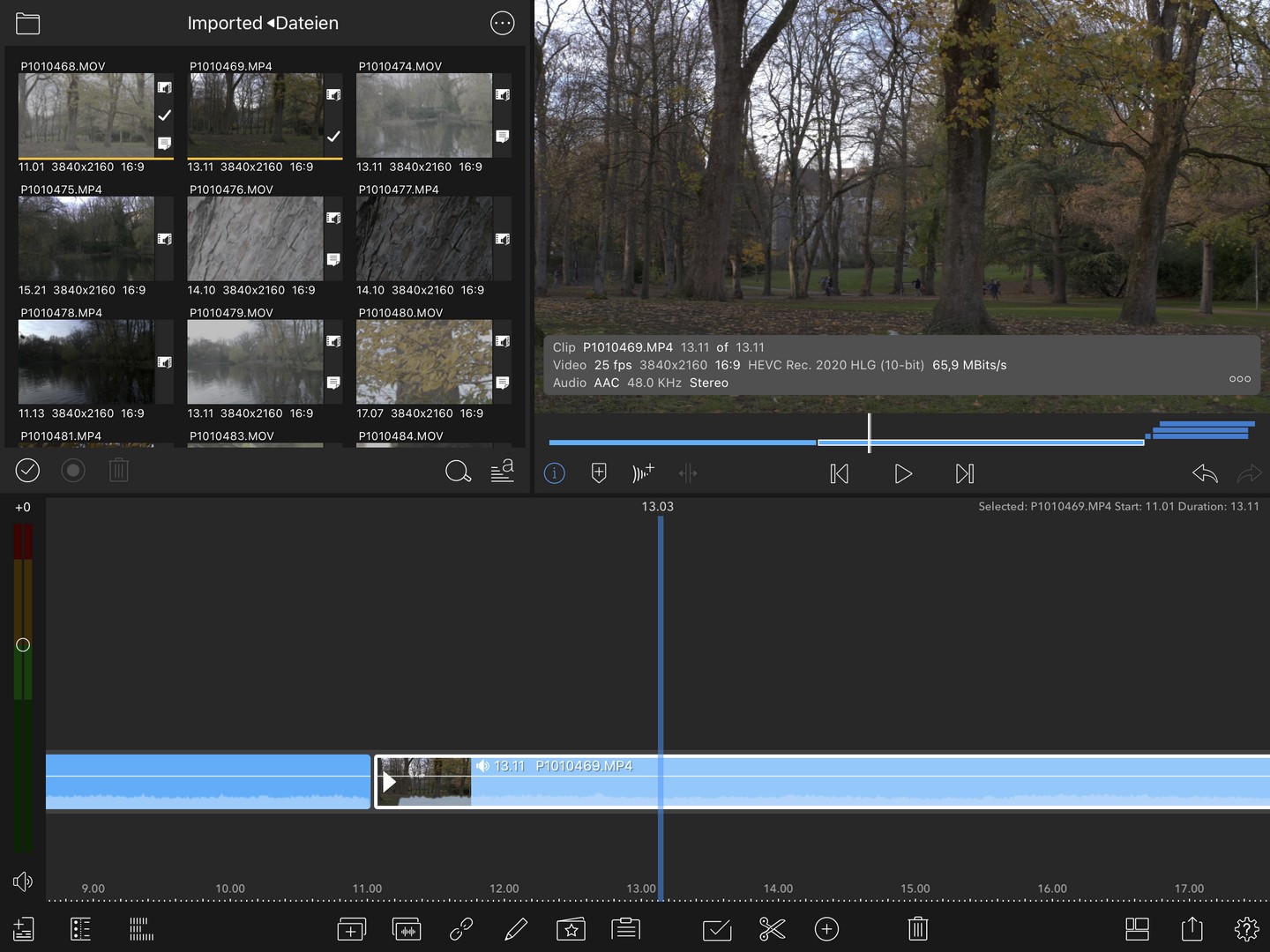
Task: Open the effects star icon
Action: (x=571, y=929)
